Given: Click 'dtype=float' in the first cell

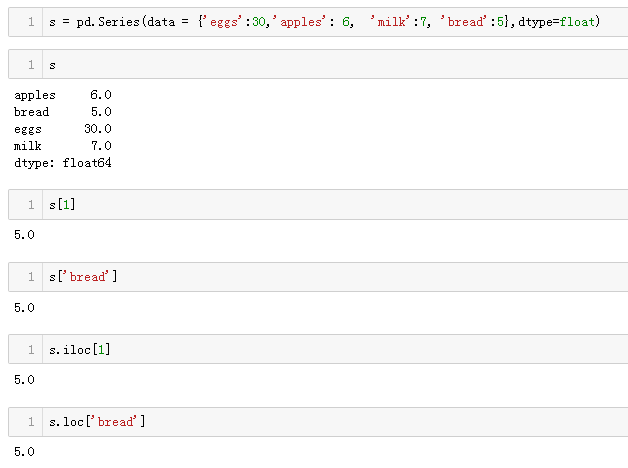Looking at the screenshot, I should point(557,22).
